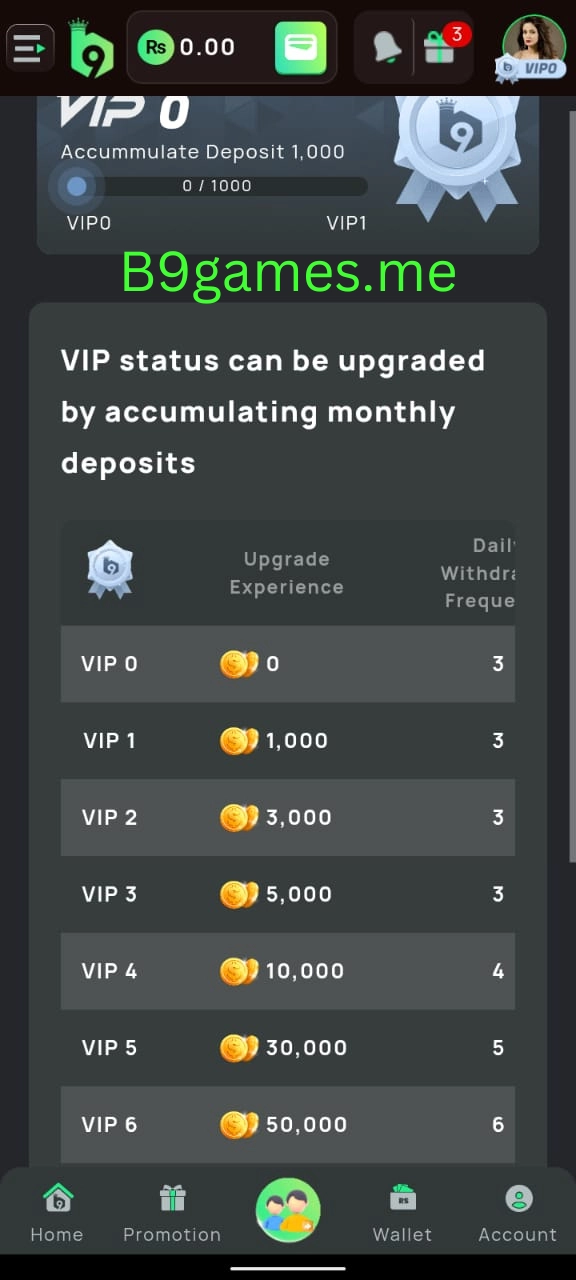Select the VIP 6 row with 50,000

288,1124
